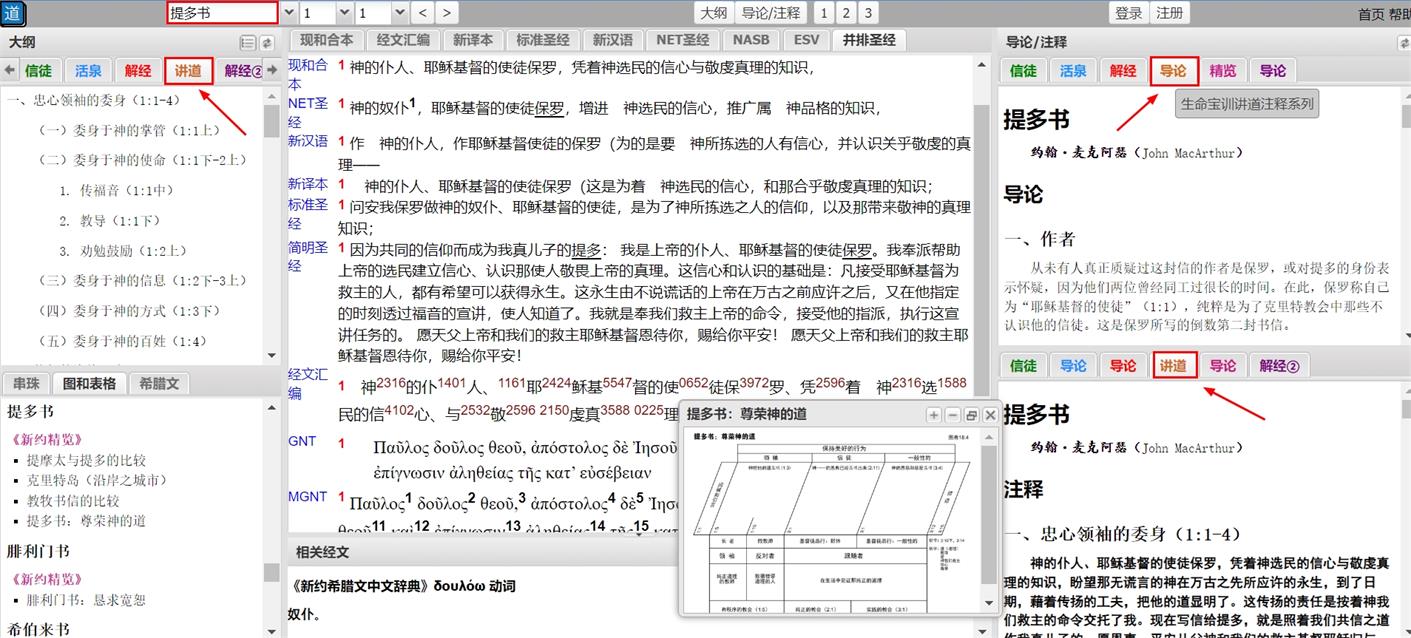The image size is (1411, 638).
Task: Click the outline list view icon
Action: (x=247, y=43)
